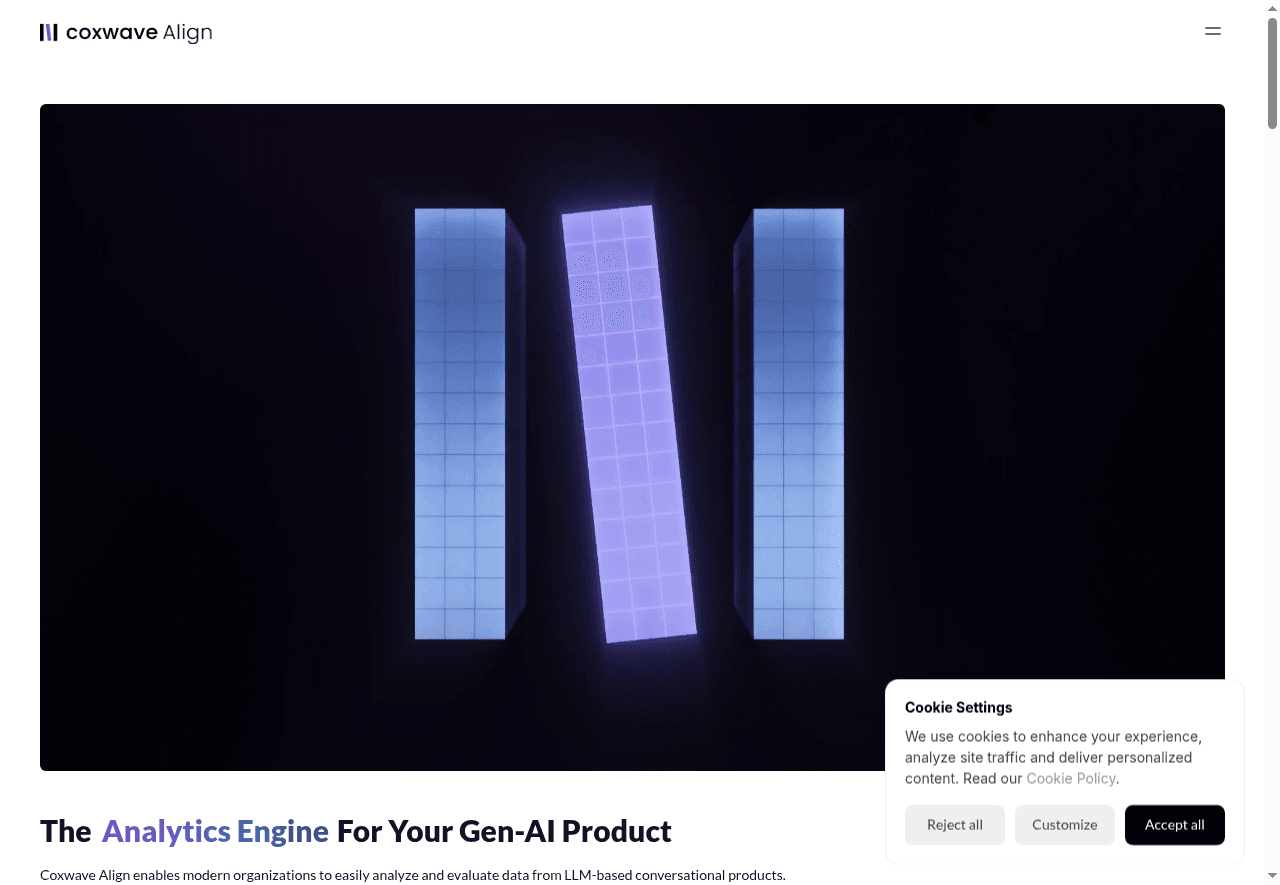Image resolution: width=1280 pixels, height=885 pixels.
Task: Click the purple "Analytics Engine" heading text
Action: [x=215, y=831]
